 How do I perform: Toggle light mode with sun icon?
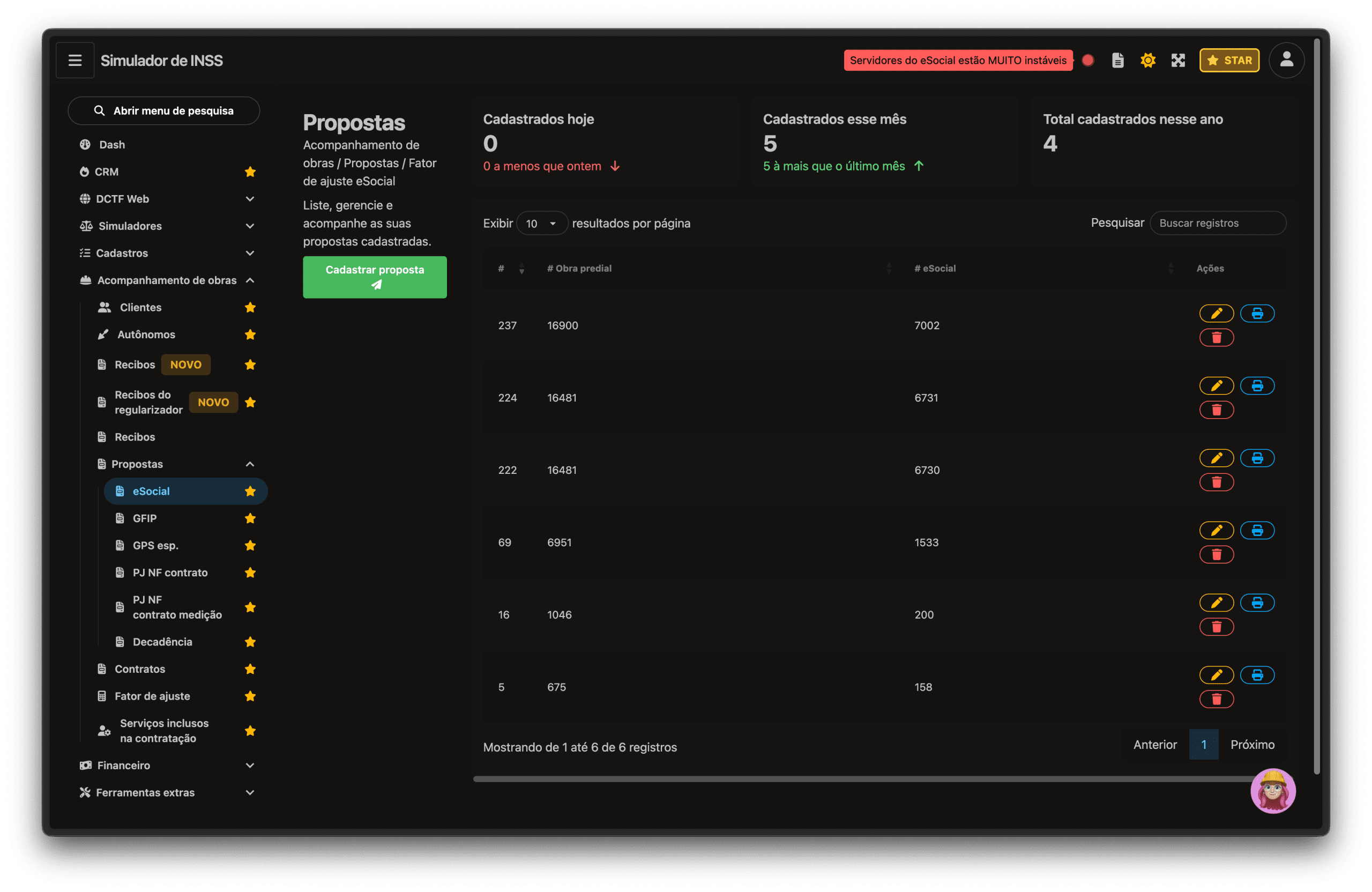1148,60
